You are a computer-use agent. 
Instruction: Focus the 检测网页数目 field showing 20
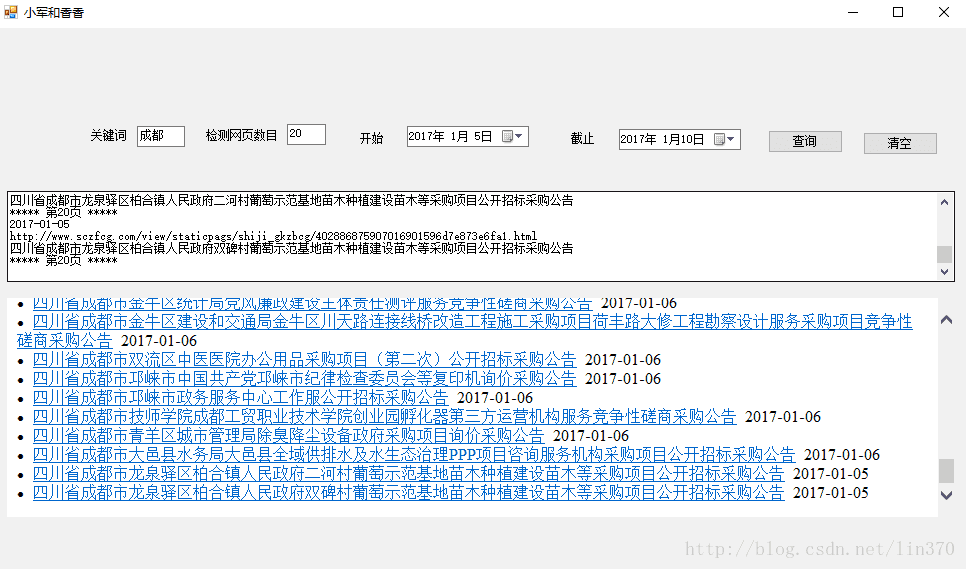pyautogui.click(x=306, y=134)
